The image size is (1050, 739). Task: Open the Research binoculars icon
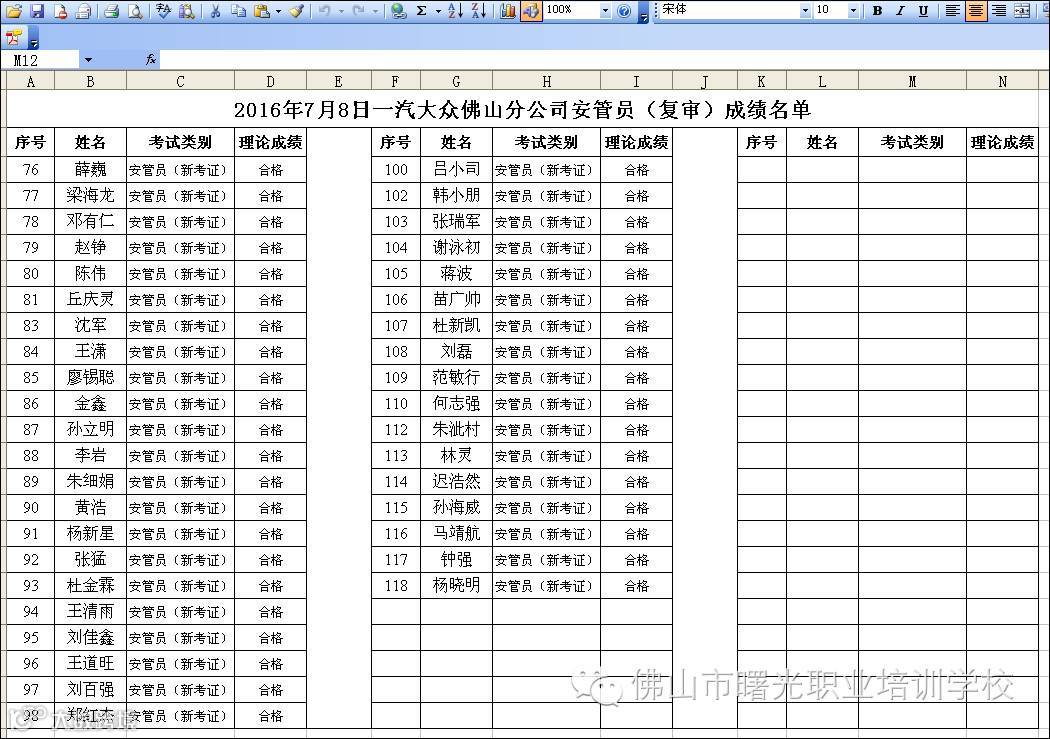187,11
